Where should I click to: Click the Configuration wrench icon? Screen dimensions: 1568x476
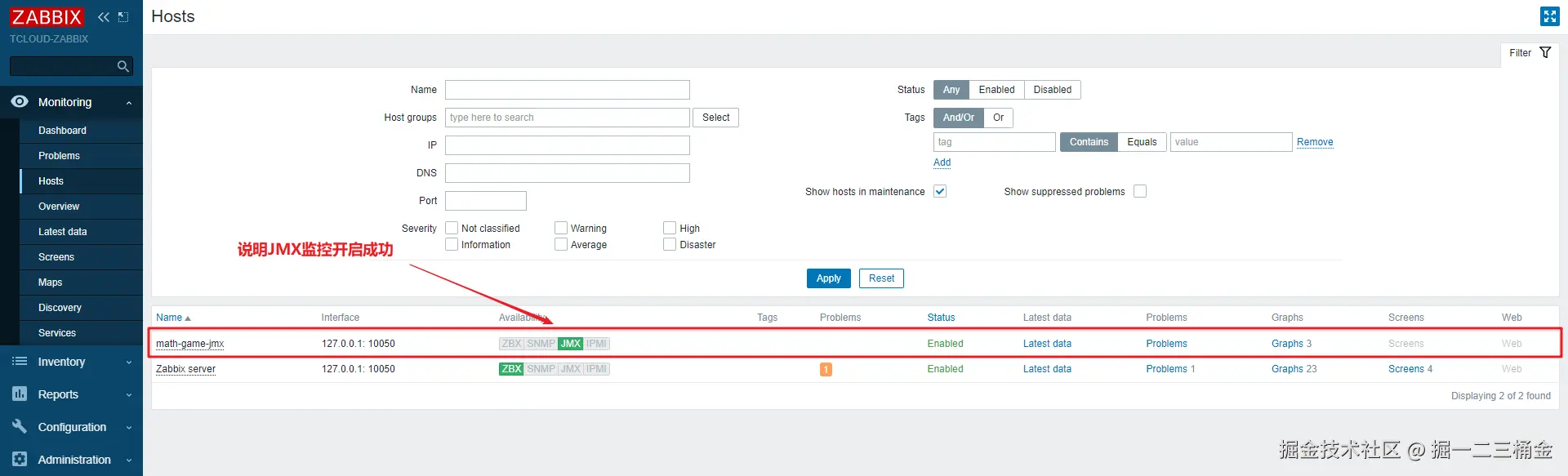coord(20,426)
